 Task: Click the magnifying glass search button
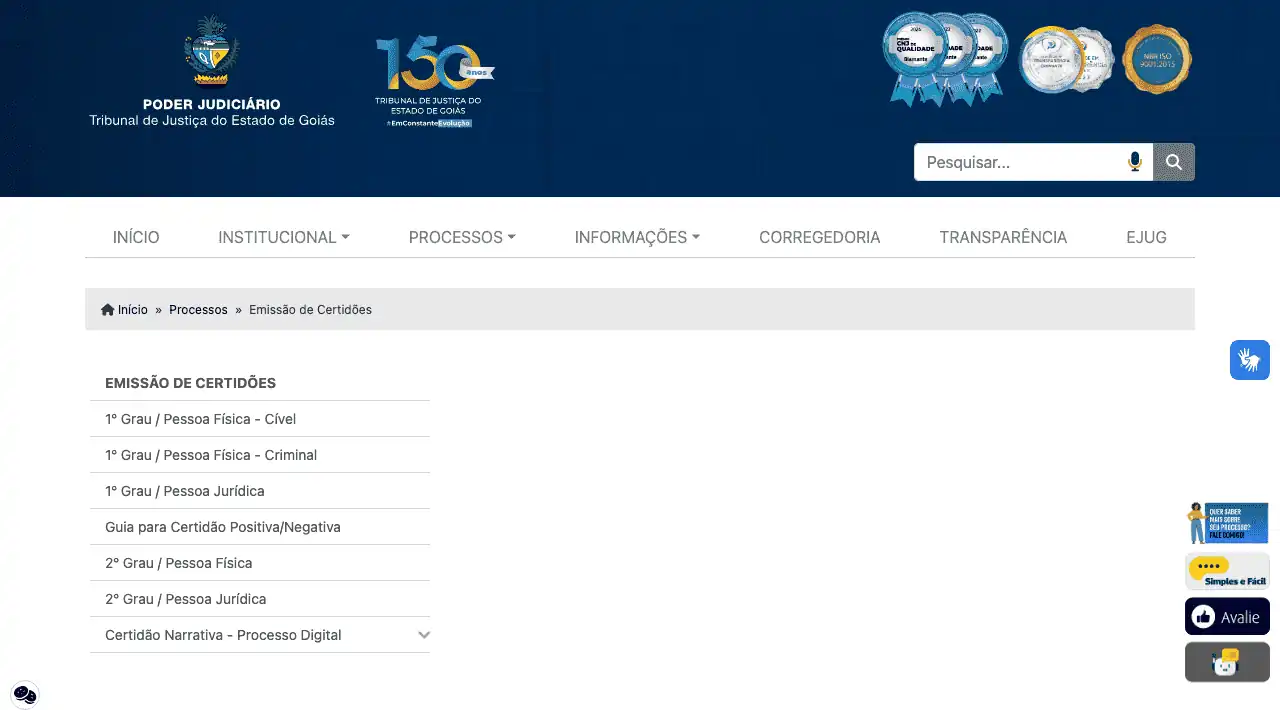point(1174,162)
